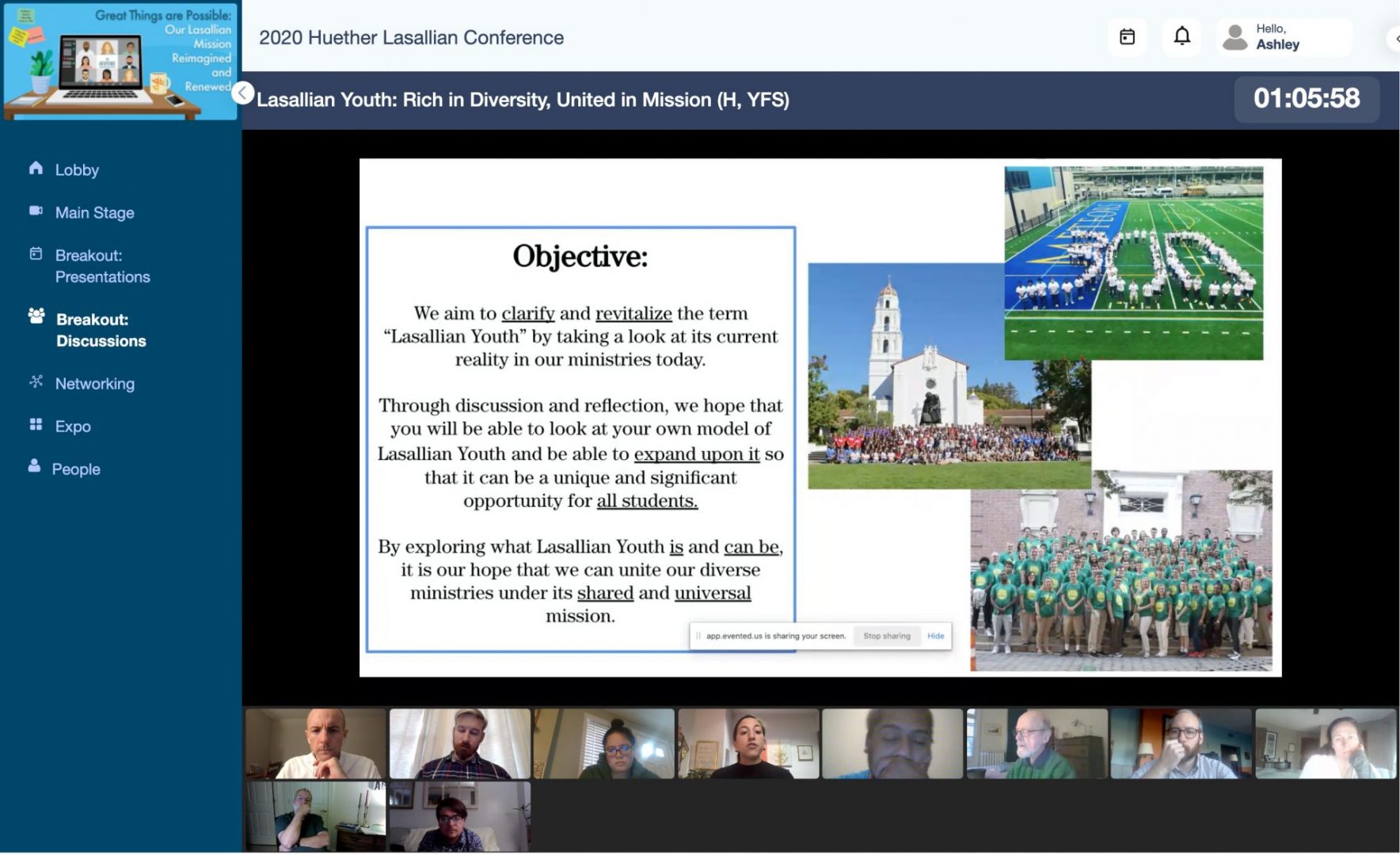Click the conference banner logo image

coord(120,61)
